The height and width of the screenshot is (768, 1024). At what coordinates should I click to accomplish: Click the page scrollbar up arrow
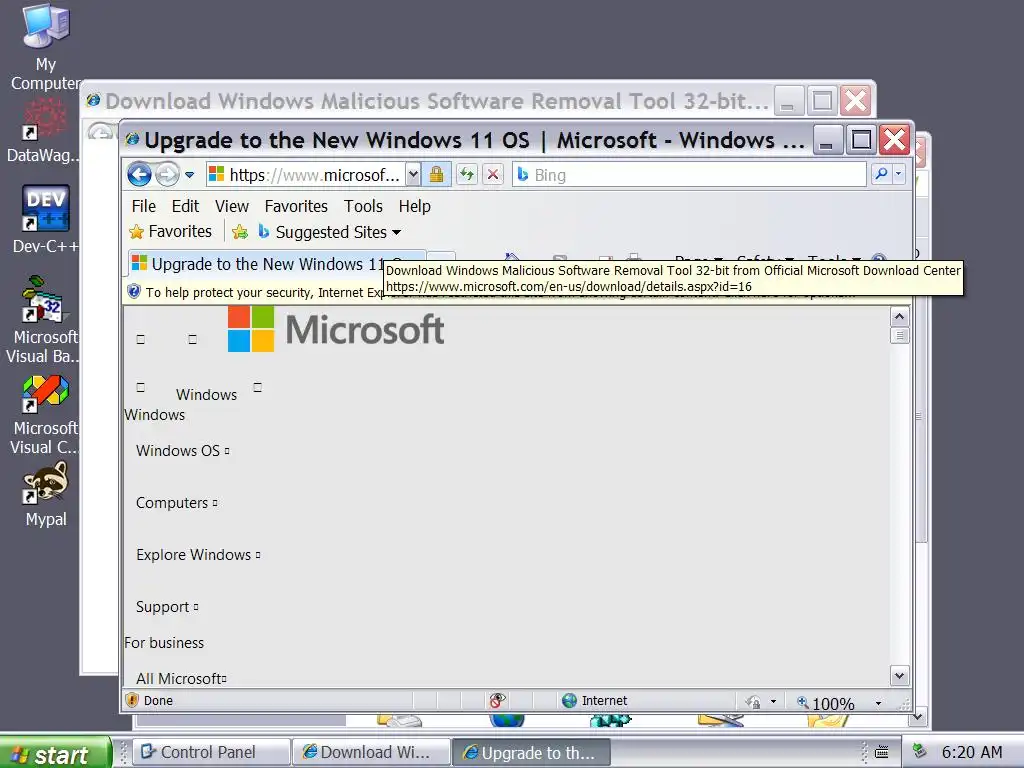coord(899,317)
